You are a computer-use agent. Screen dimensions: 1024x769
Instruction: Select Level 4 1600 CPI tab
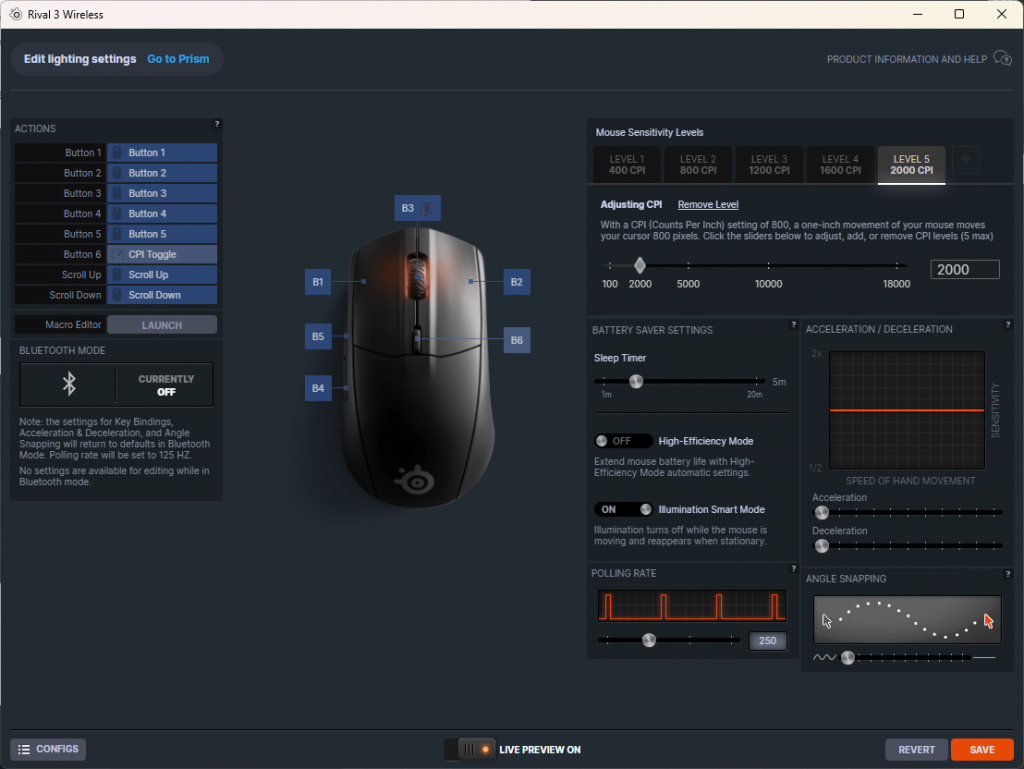[840, 165]
